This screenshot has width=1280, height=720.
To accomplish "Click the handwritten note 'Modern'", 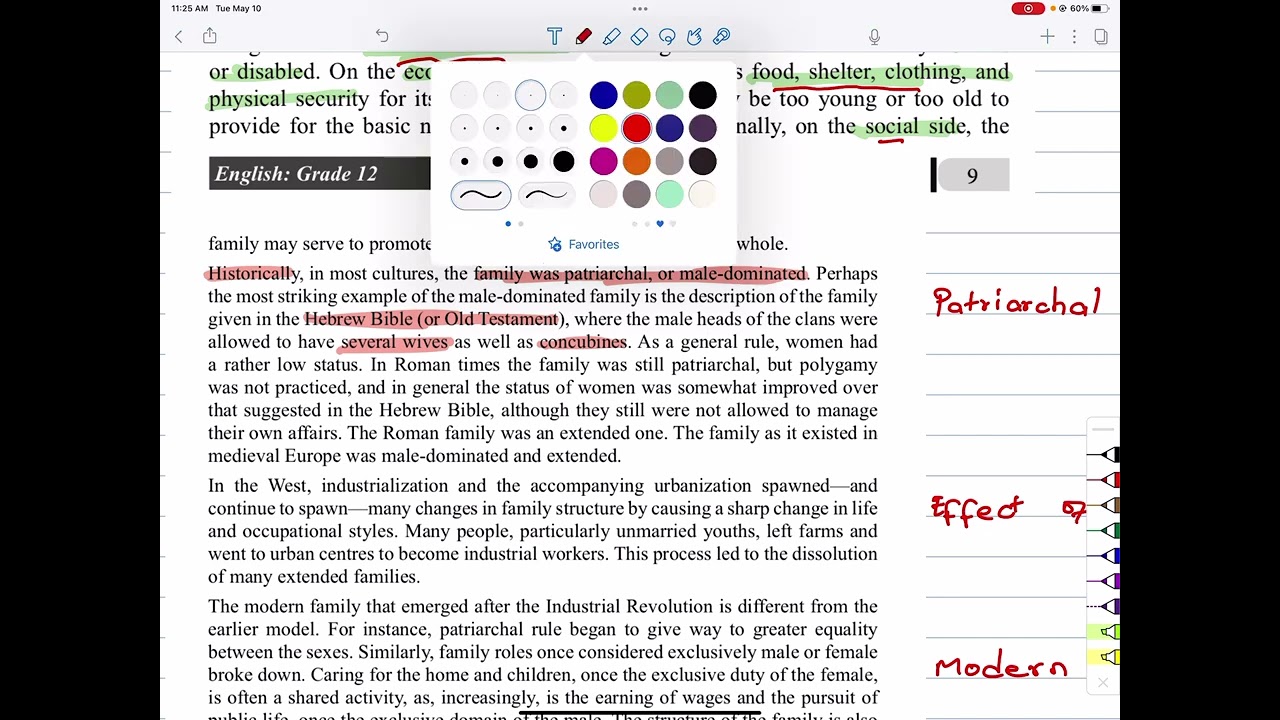I will (1001, 667).
